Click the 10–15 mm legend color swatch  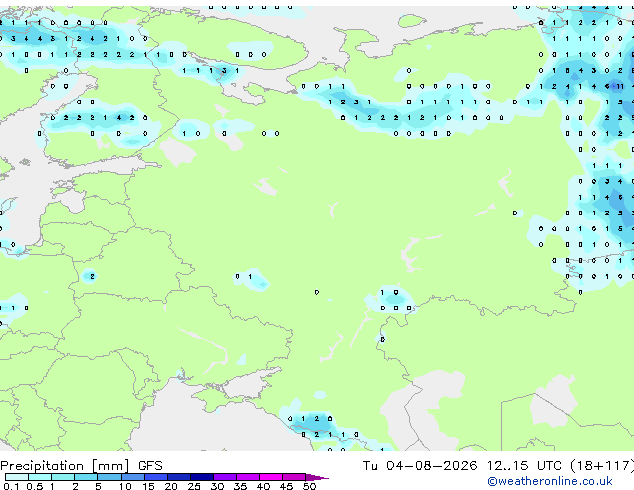pyautogui.click(x=132, y=477)
